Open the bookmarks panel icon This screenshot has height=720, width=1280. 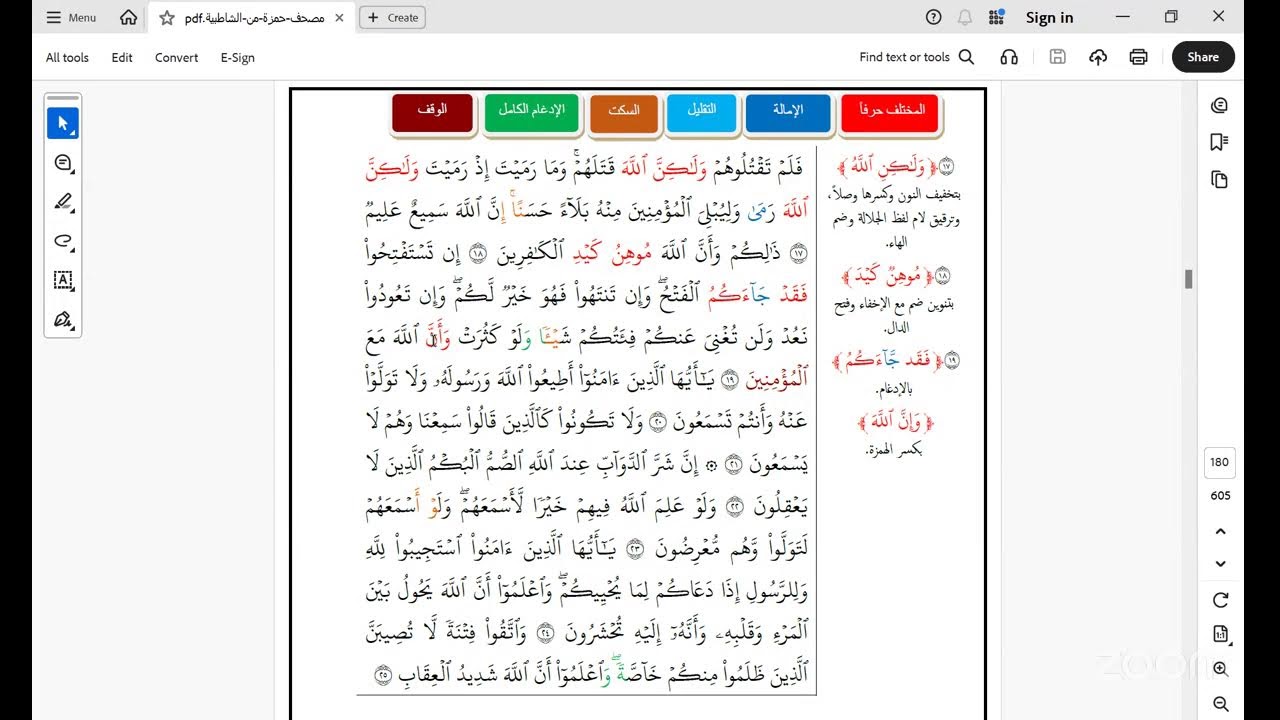pos(1219,142)
